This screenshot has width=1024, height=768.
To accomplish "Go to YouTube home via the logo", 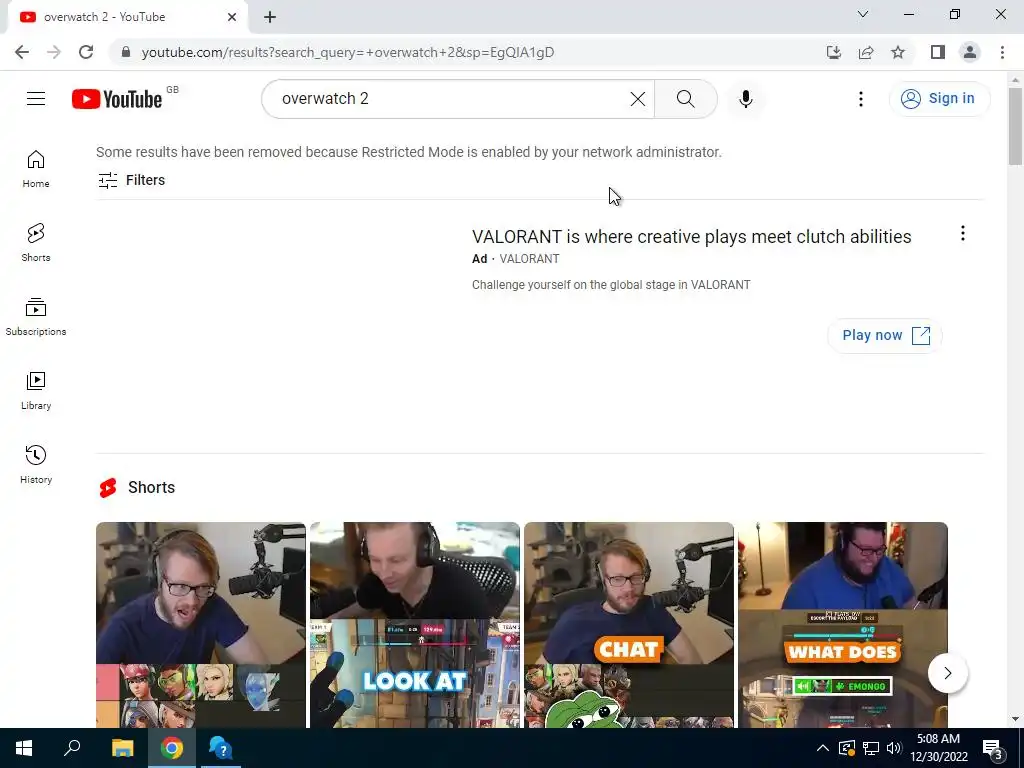I will point(117,99).
